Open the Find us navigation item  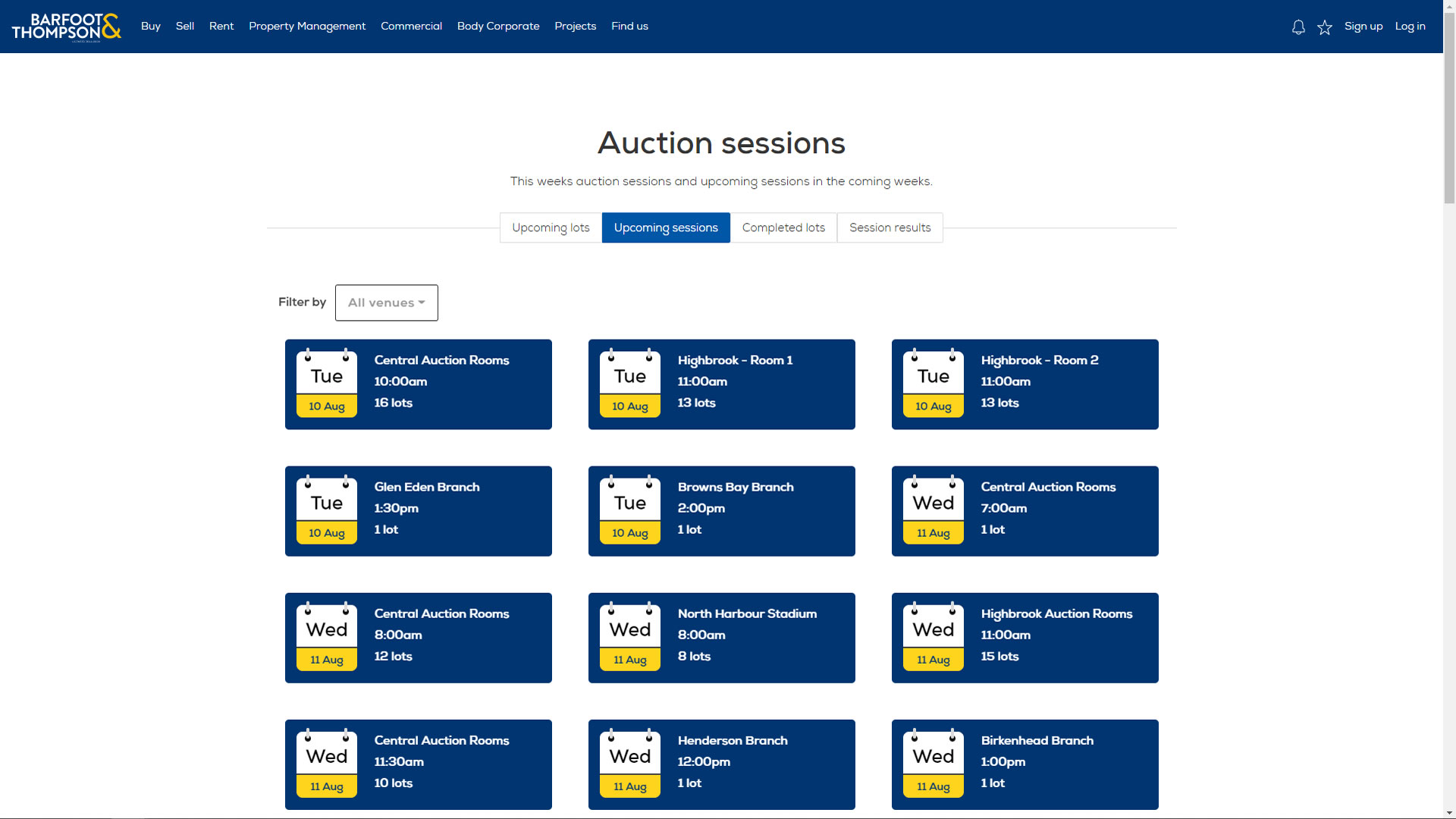click(629, 27)
